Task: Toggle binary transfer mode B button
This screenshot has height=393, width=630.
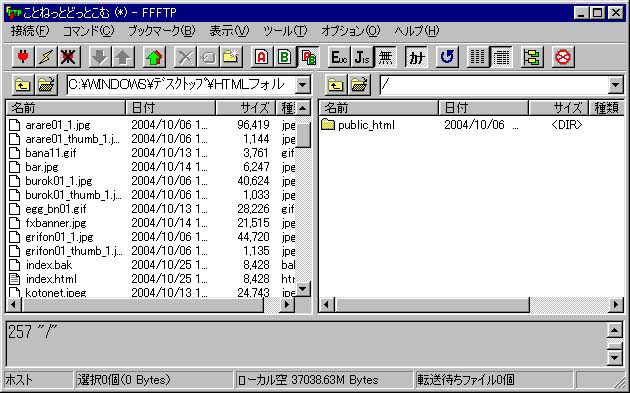Action: (285, 57)
